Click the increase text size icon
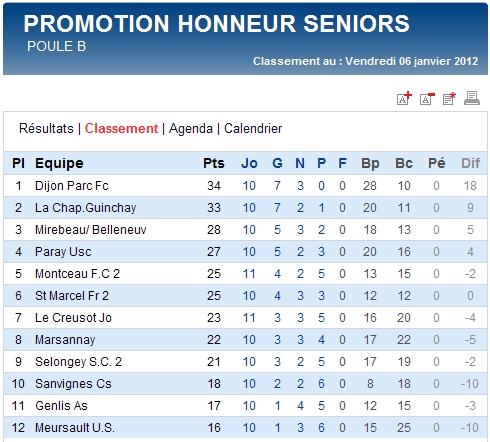The width and height of the screenshot is (490, 442). coord(404,98)
